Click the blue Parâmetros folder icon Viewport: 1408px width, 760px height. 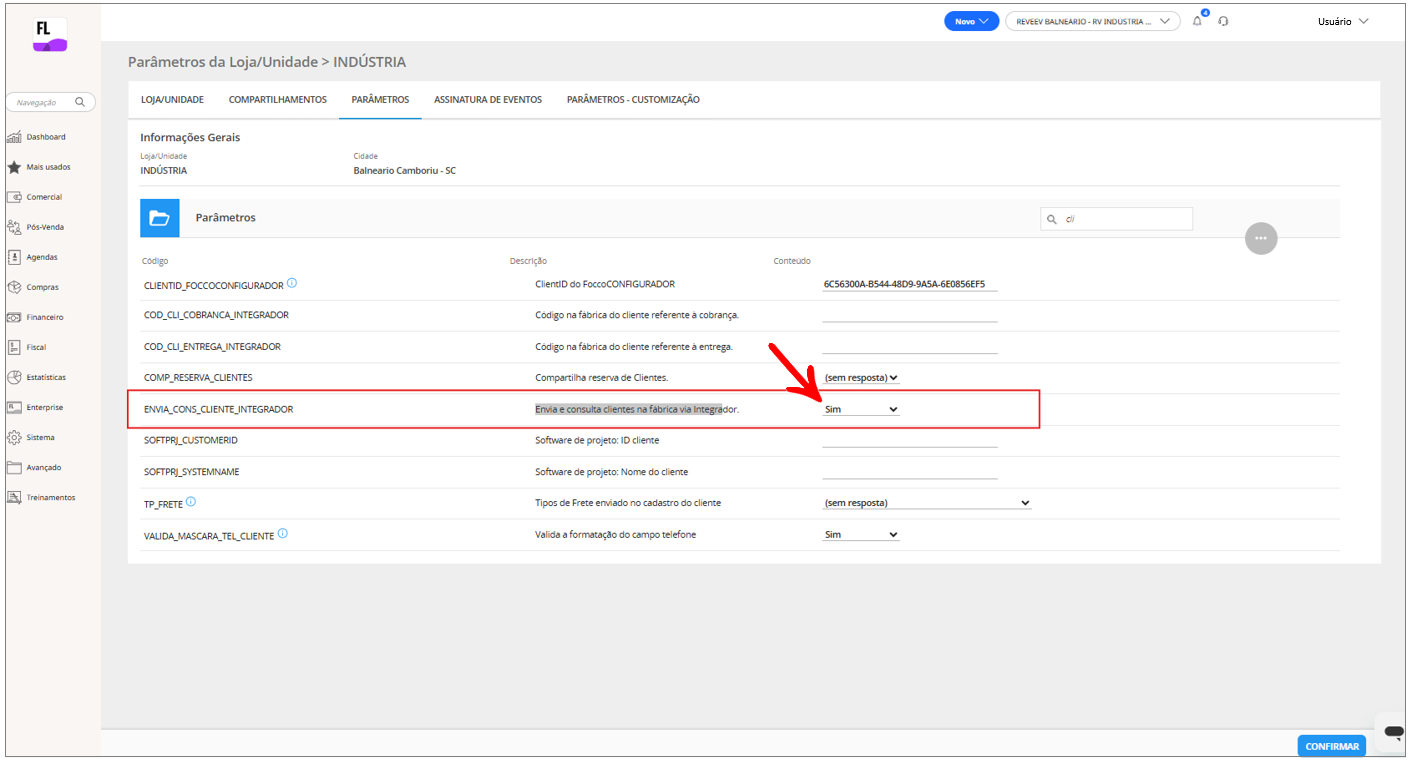pyautogui.click(x=160, y=218)
